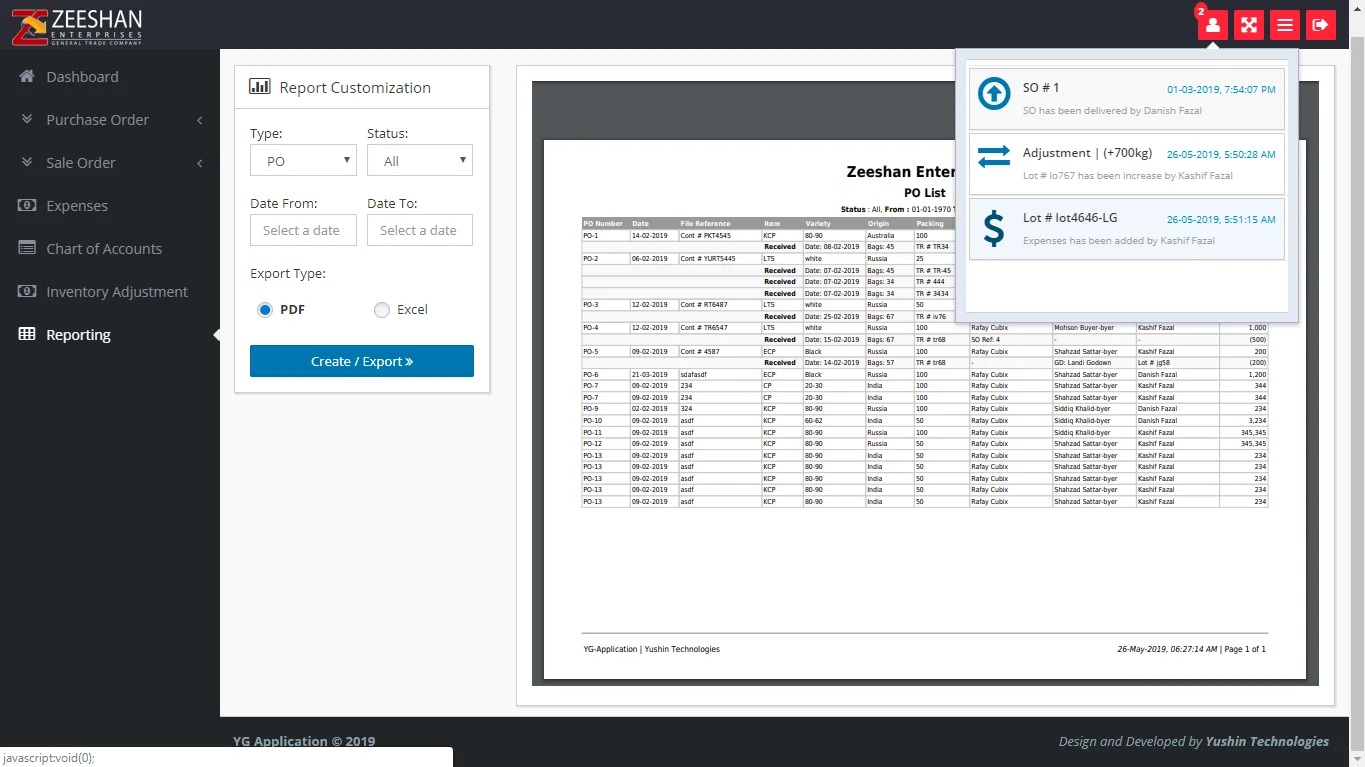The width and height of the screenshot is (1365, 767).
Task: Click the SO delivered up-arrow icon
Action: (994, 94)
